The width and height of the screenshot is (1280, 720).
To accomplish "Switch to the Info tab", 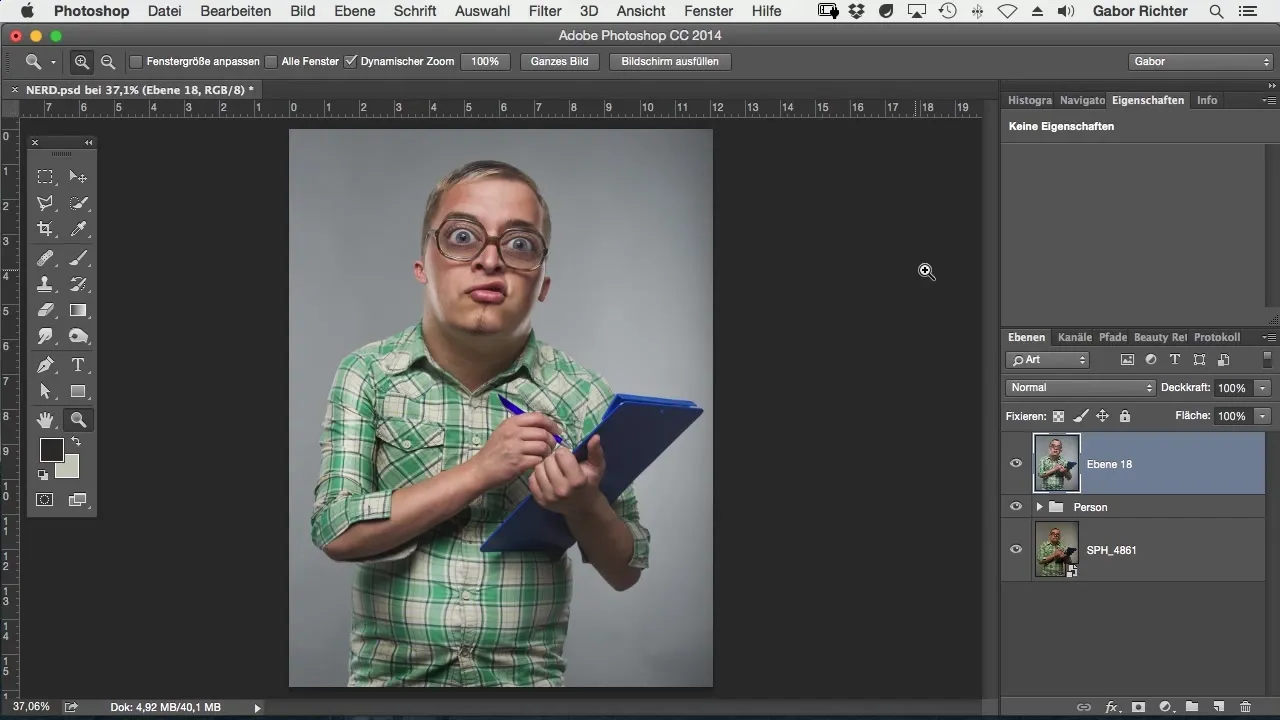I will (1207, 100).
